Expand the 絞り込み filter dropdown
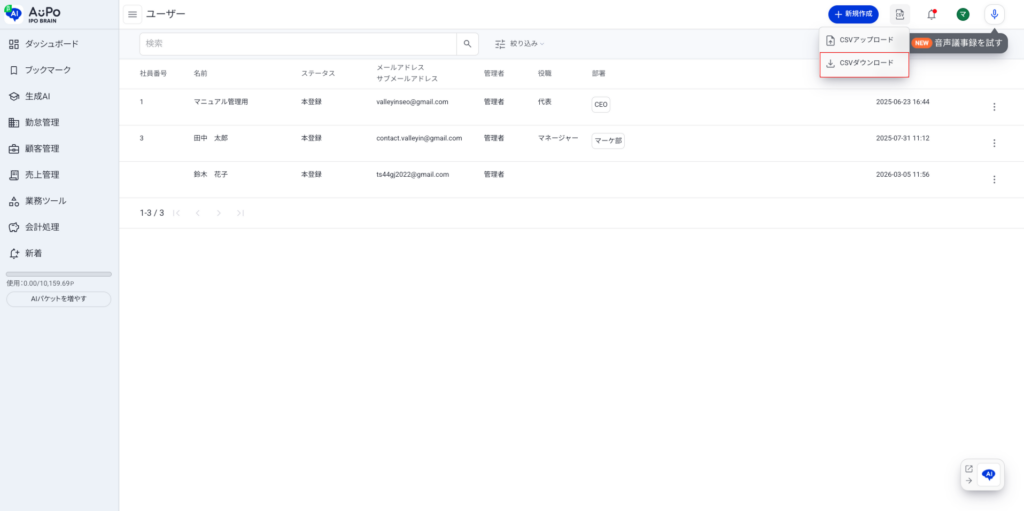 pos(520,44)
